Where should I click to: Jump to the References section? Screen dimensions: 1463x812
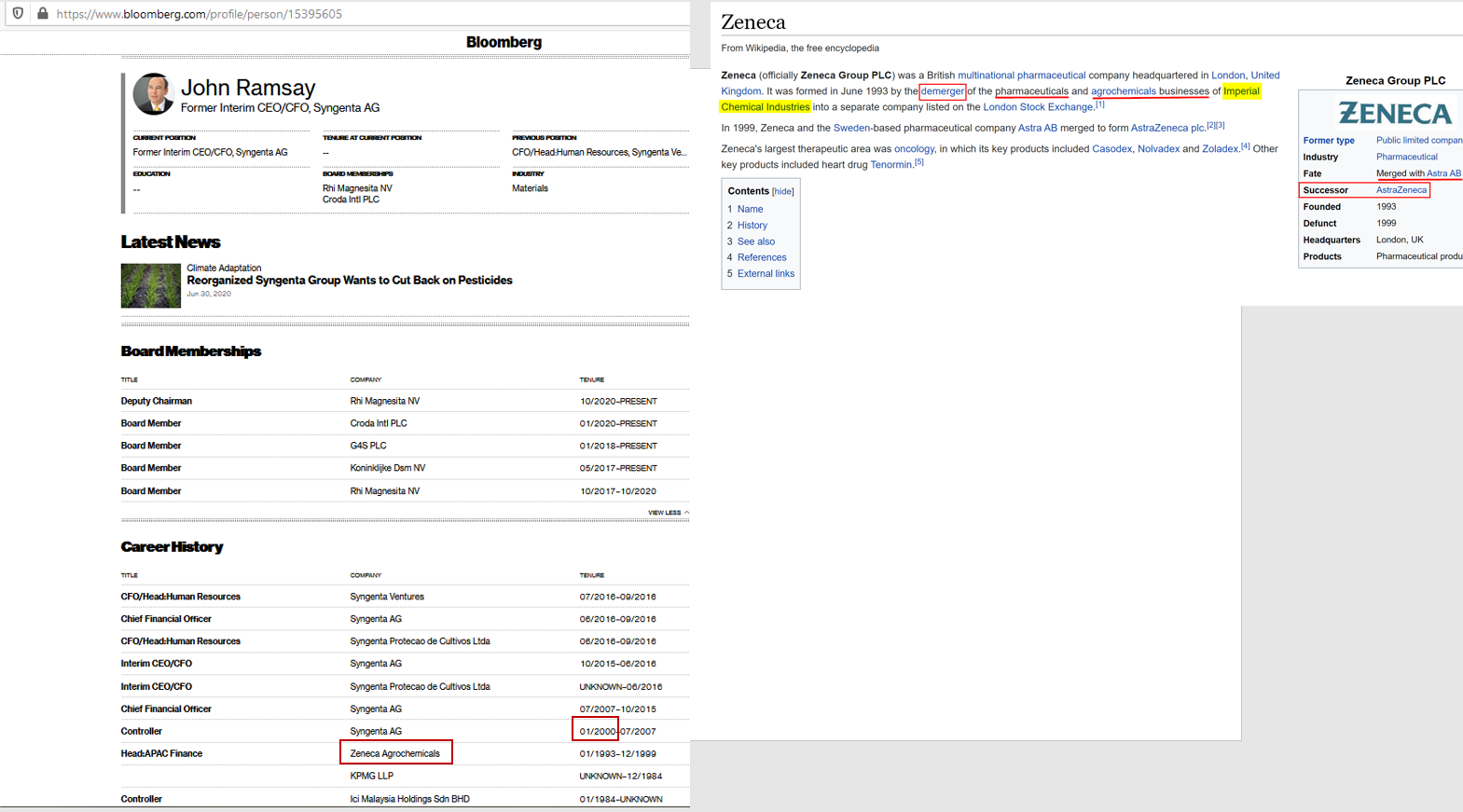762,257
